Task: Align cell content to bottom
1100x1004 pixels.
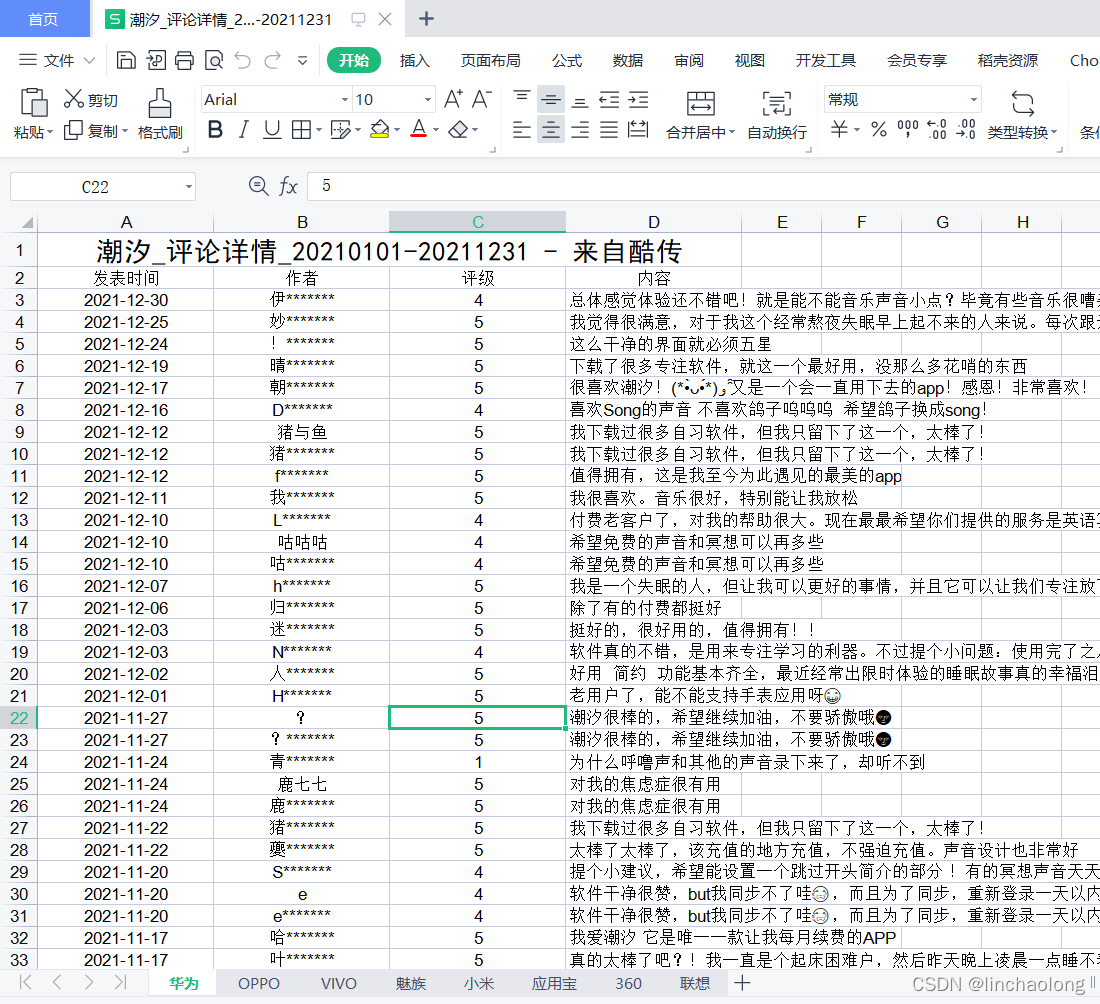Action: (x=579, y=102)
